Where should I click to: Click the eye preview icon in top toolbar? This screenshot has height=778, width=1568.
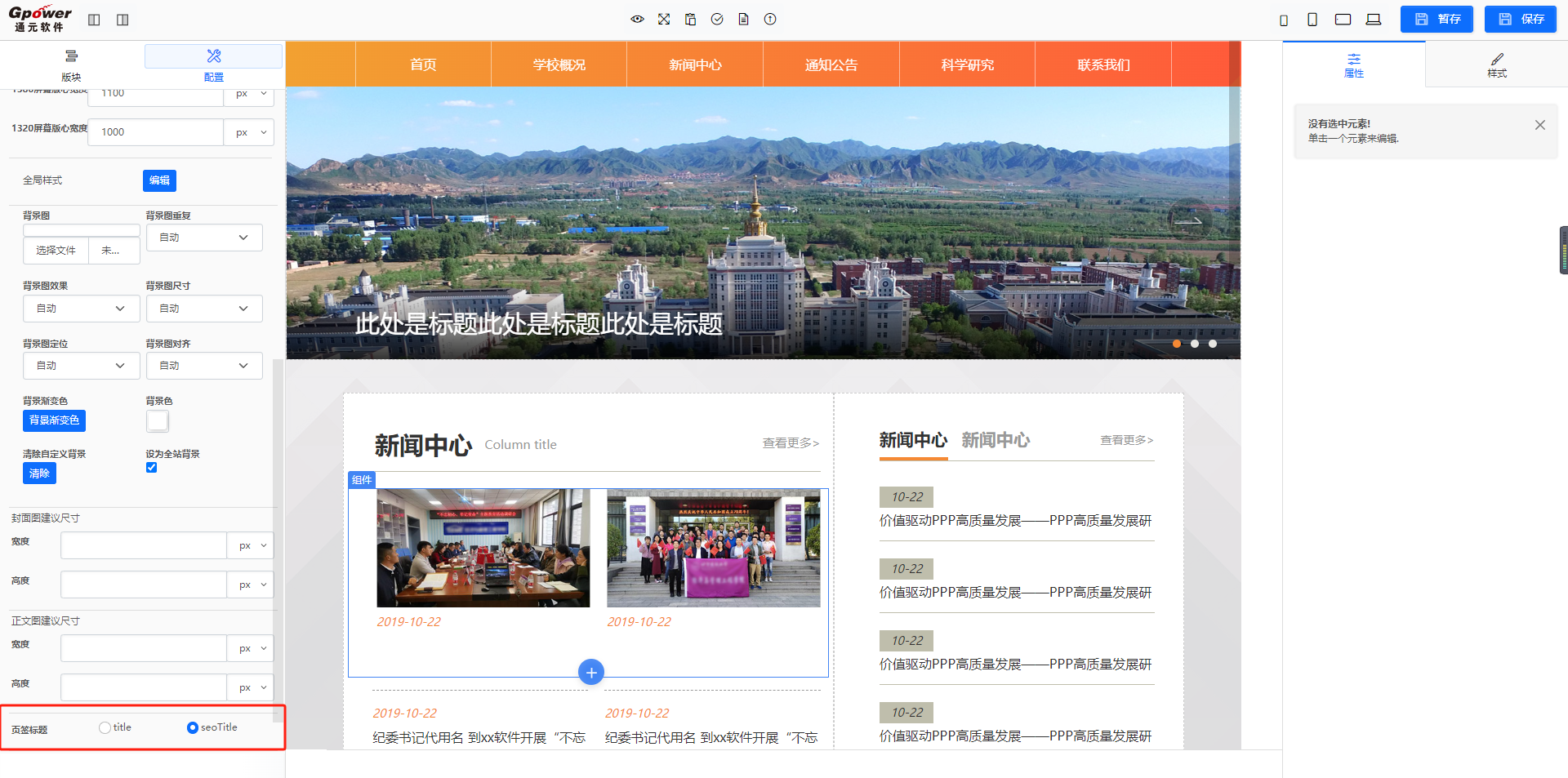637,20
